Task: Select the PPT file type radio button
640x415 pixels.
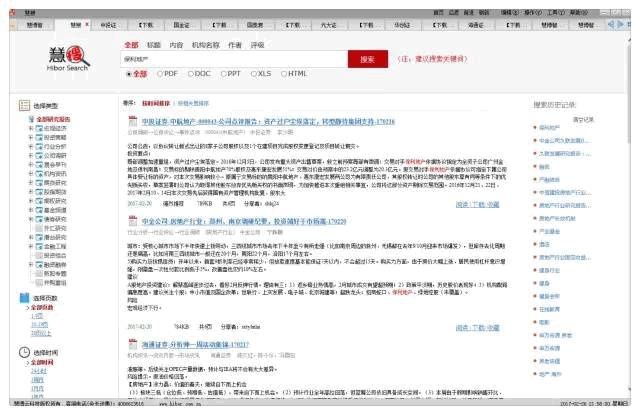Action: tap(223, 74)
